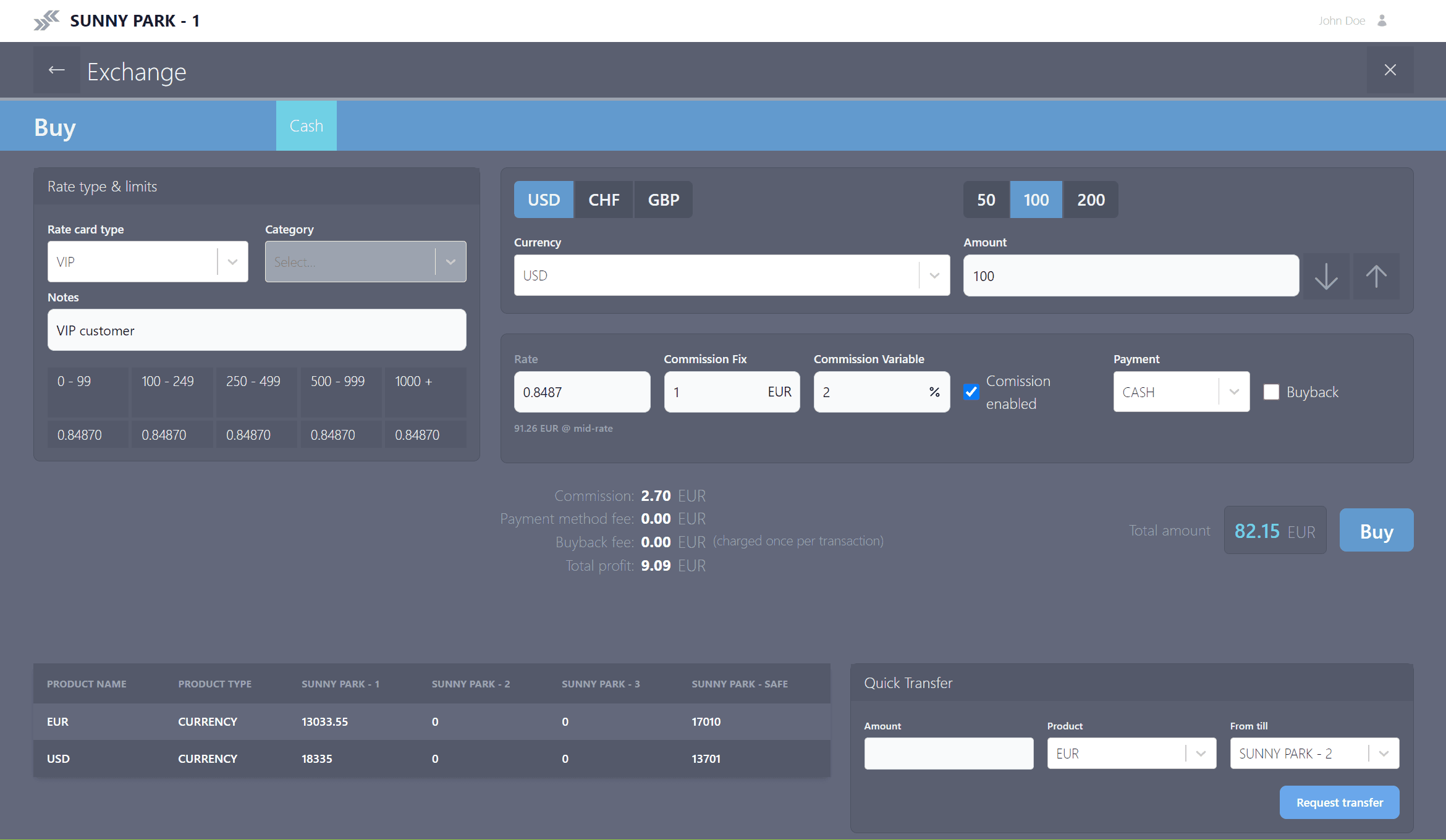Set quick amount to 100
Screen dimensions: 1446x840
click(1036, 199)
